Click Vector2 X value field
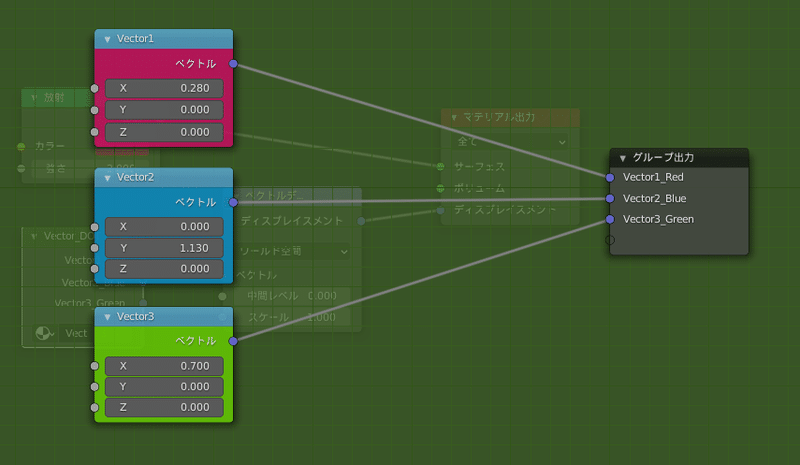 164,227
